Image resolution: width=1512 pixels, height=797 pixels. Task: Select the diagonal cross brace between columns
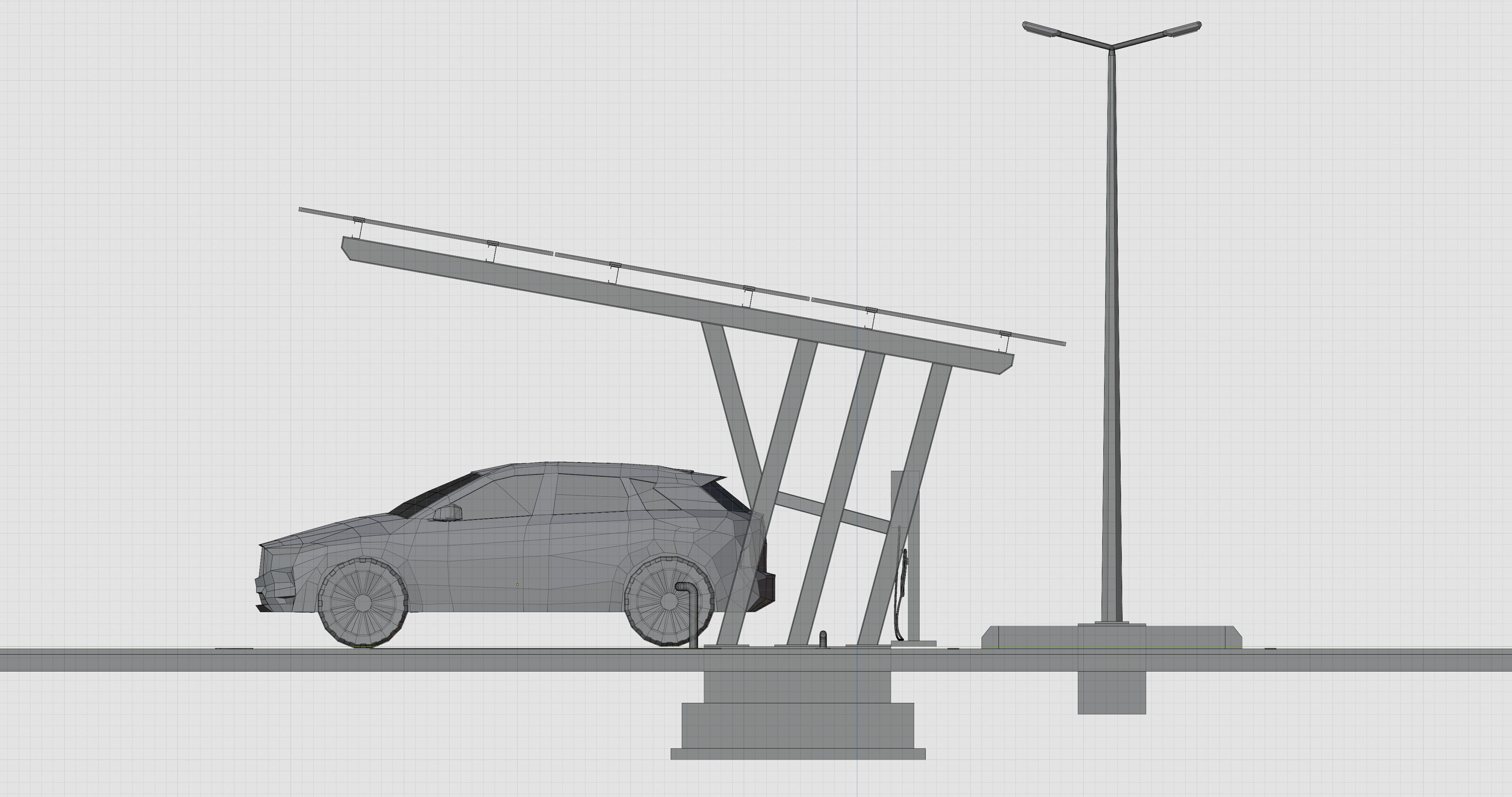[834, 514]
